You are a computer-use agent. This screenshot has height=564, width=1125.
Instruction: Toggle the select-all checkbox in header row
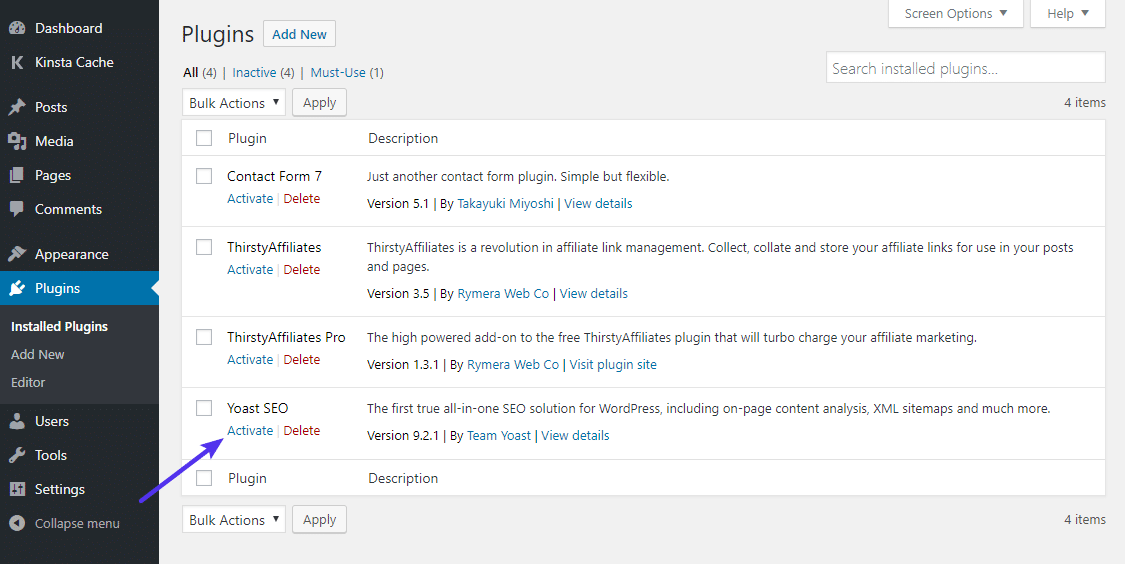[204, 138]
